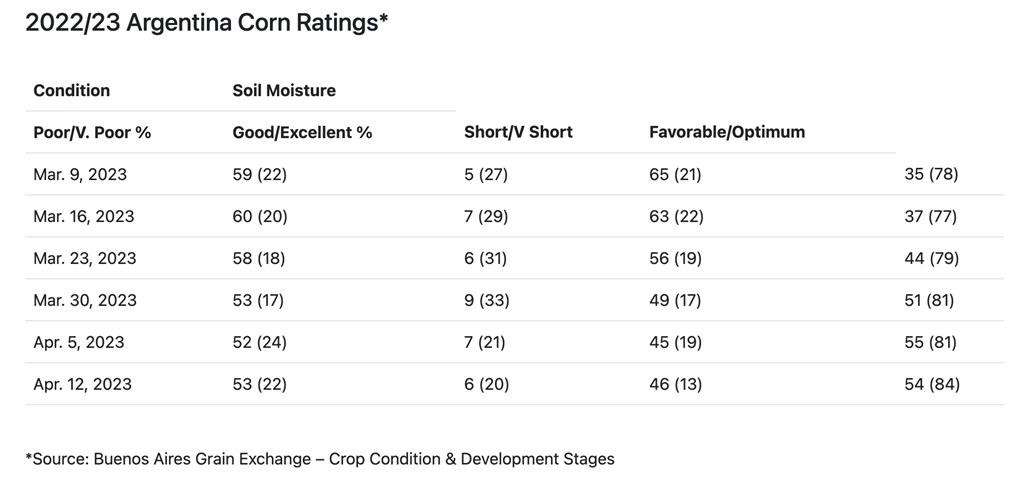Click the '7 (29)' value cell

coord(486,216)
